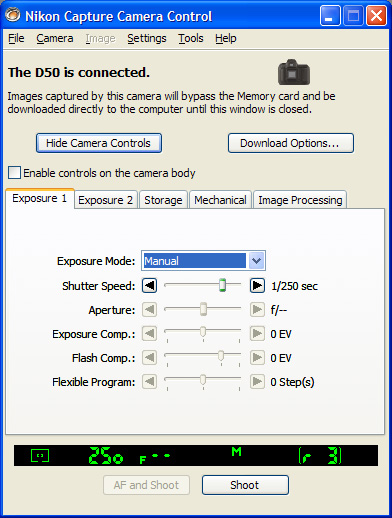Viewport: 392px width, 518px height.
Task: Click the Shutter Speed increase arrow
Action: 257,286
